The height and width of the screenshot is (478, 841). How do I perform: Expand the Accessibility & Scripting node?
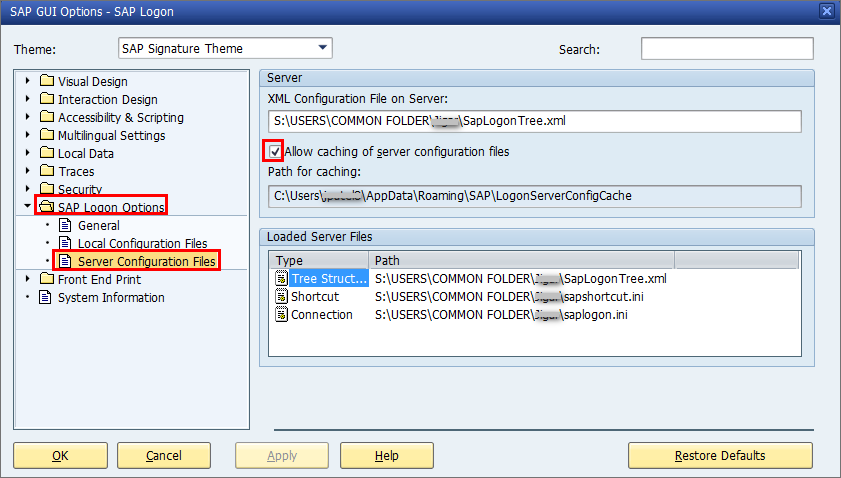click(27, 117)
